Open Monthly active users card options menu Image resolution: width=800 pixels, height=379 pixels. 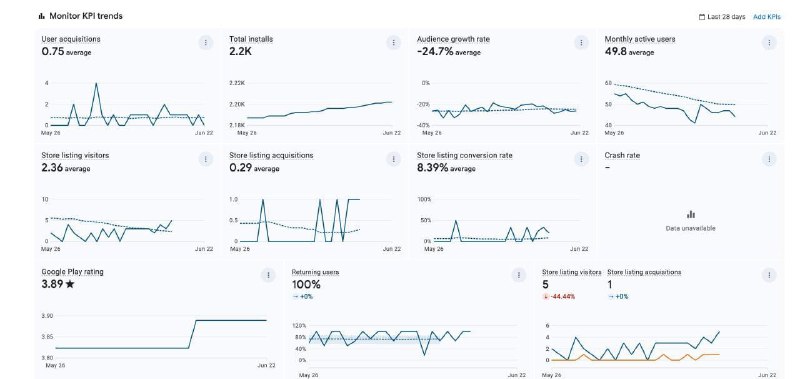769,43
